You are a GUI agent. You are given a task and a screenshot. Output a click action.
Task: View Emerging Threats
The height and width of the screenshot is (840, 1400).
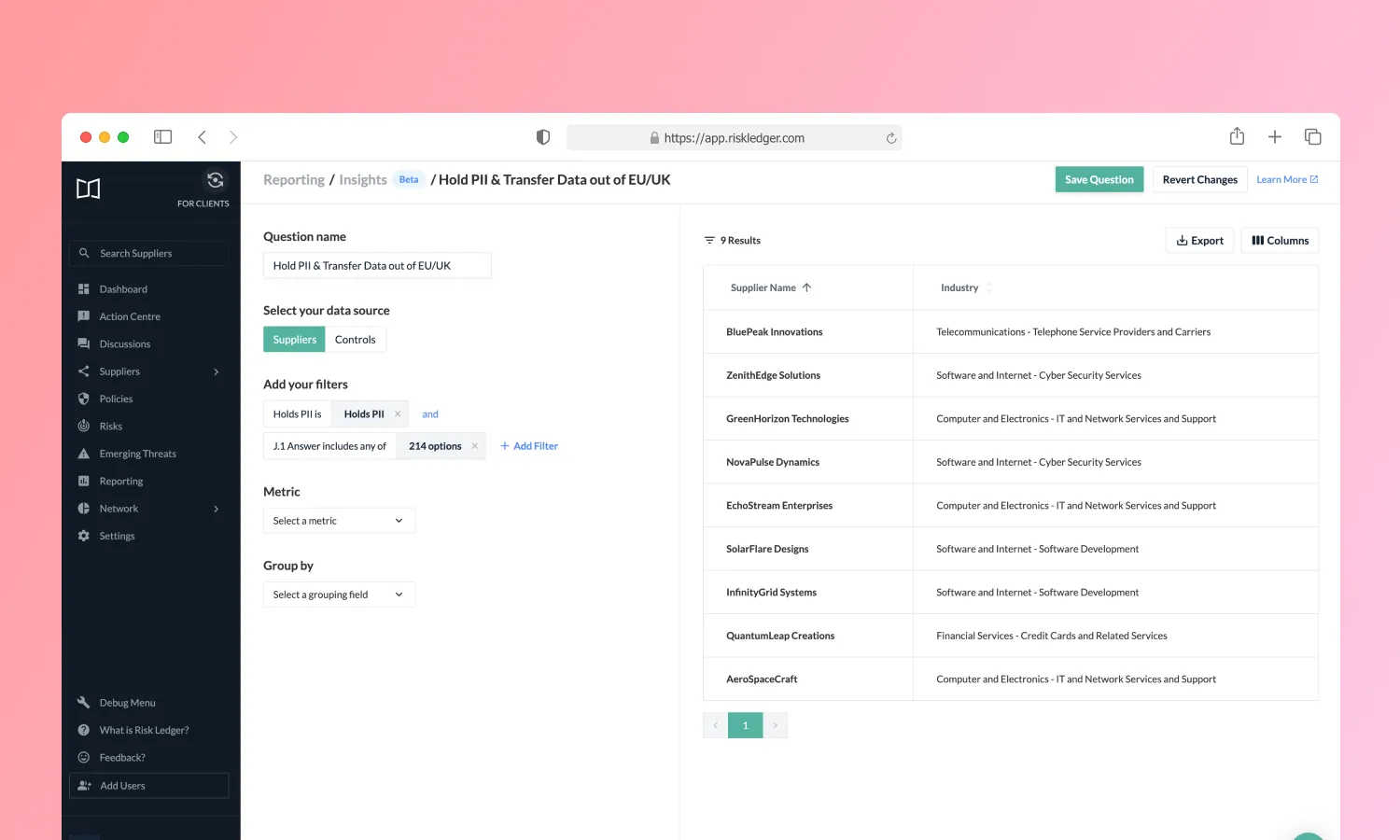coord(138,454)
